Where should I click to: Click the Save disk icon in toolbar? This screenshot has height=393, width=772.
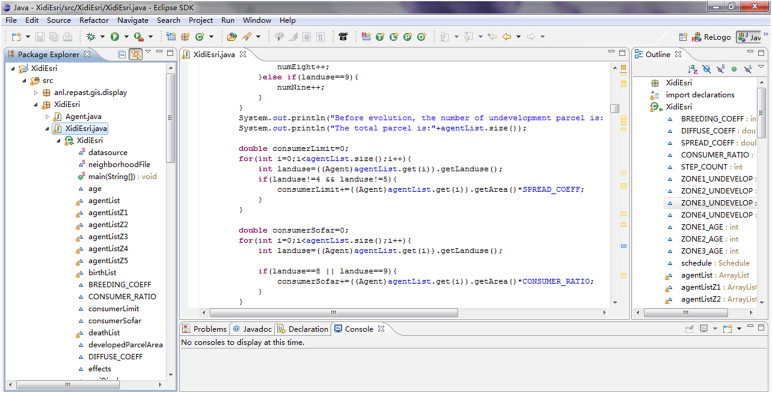[x=40, y=37]
